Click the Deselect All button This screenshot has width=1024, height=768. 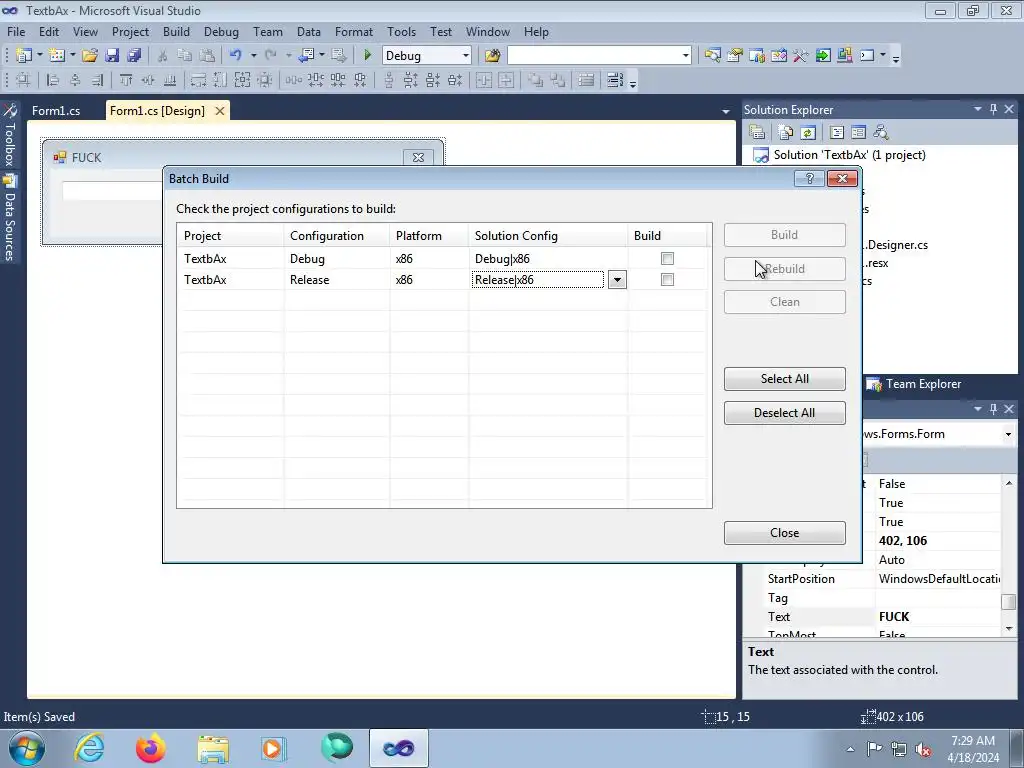tap(784, 413)
